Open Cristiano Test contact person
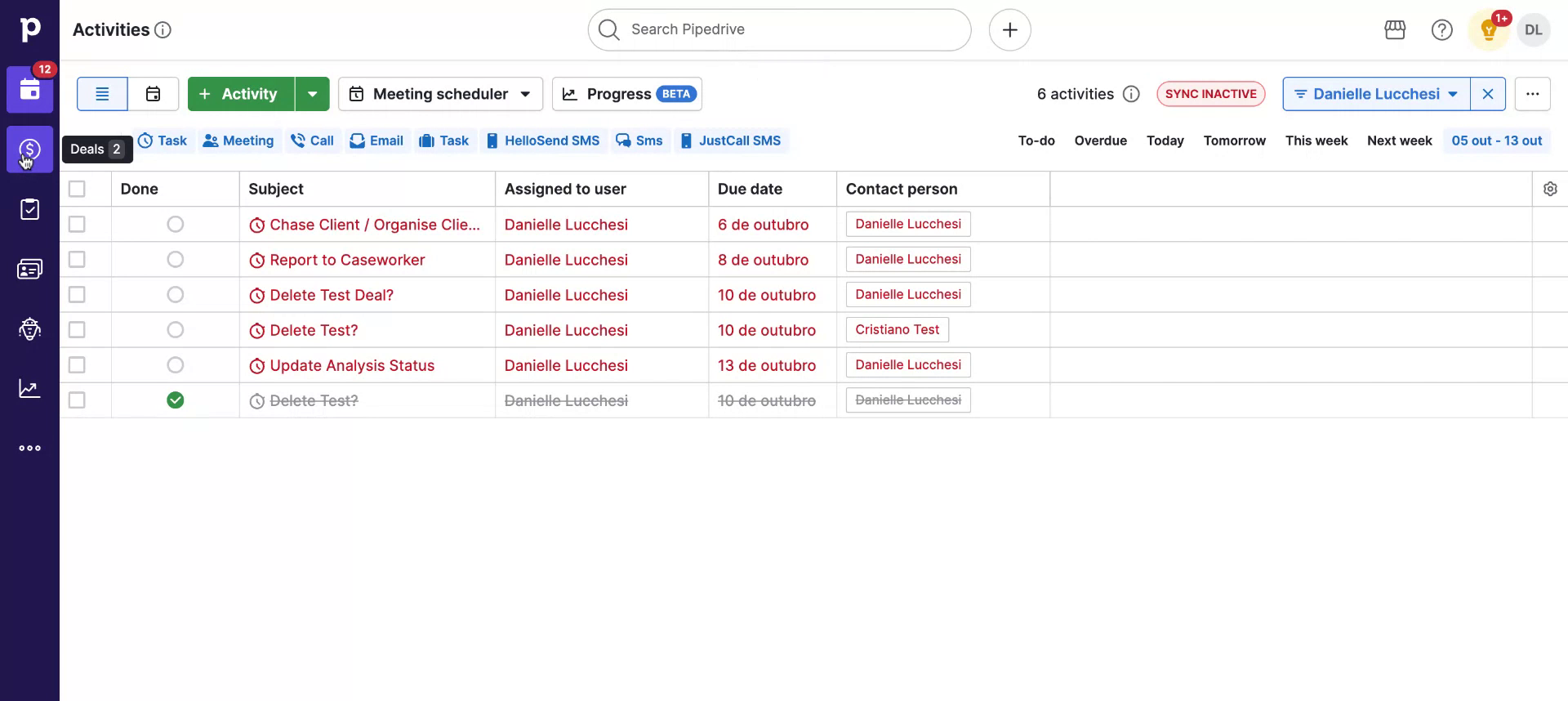The image size is (1568, 701). point(898,329)
